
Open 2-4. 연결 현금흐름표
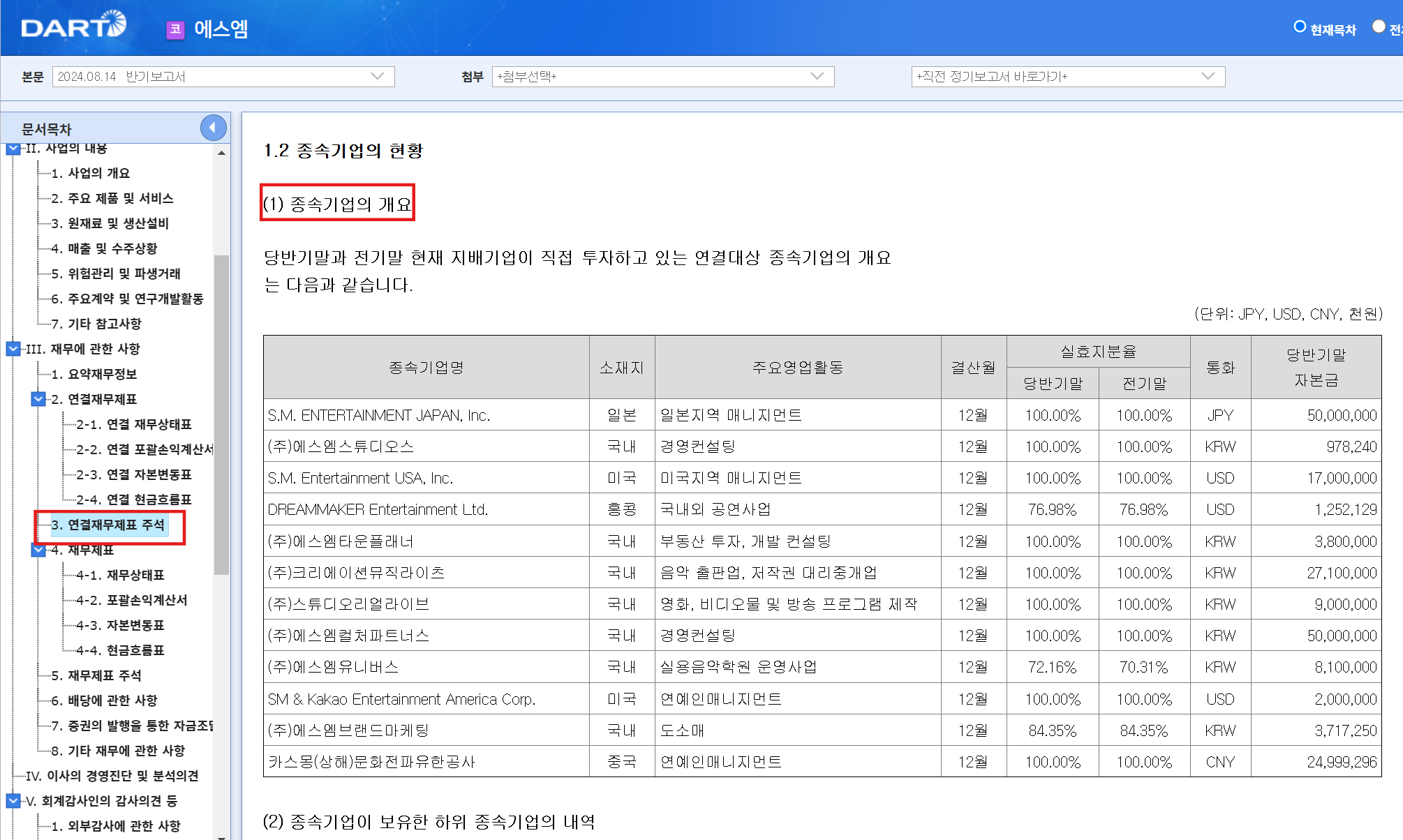point(134,500)
